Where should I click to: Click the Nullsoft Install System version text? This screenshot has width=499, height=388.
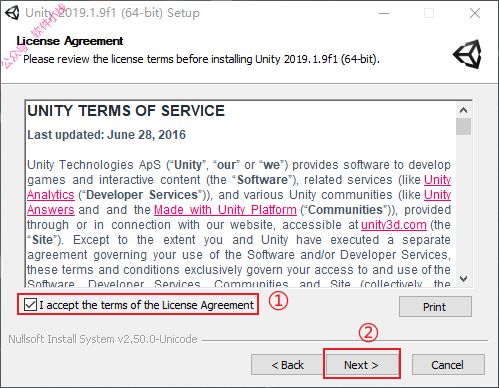[x=103, y=339]
